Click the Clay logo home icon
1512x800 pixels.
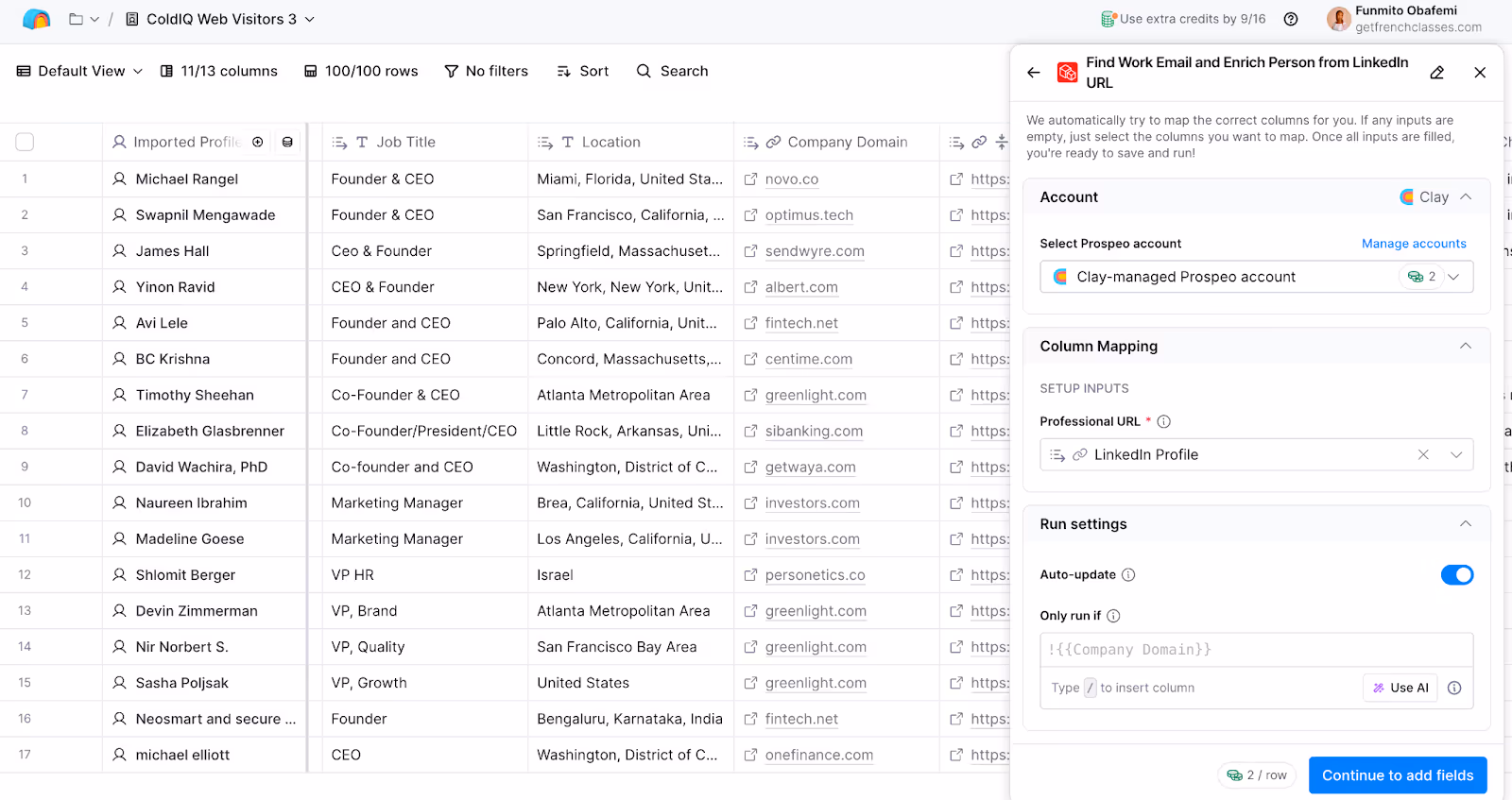36,19
